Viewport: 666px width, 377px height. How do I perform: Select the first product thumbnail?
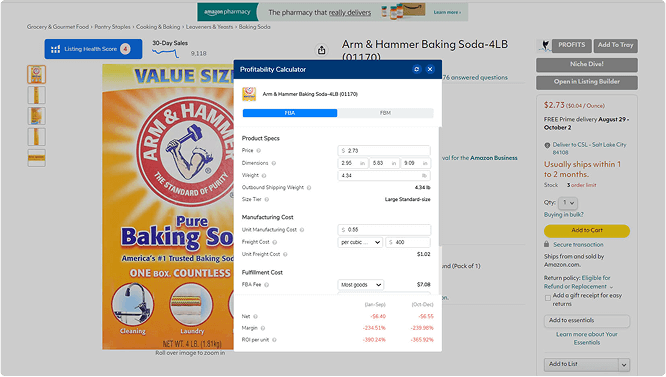pyautogui.click(x=37, y=74)
